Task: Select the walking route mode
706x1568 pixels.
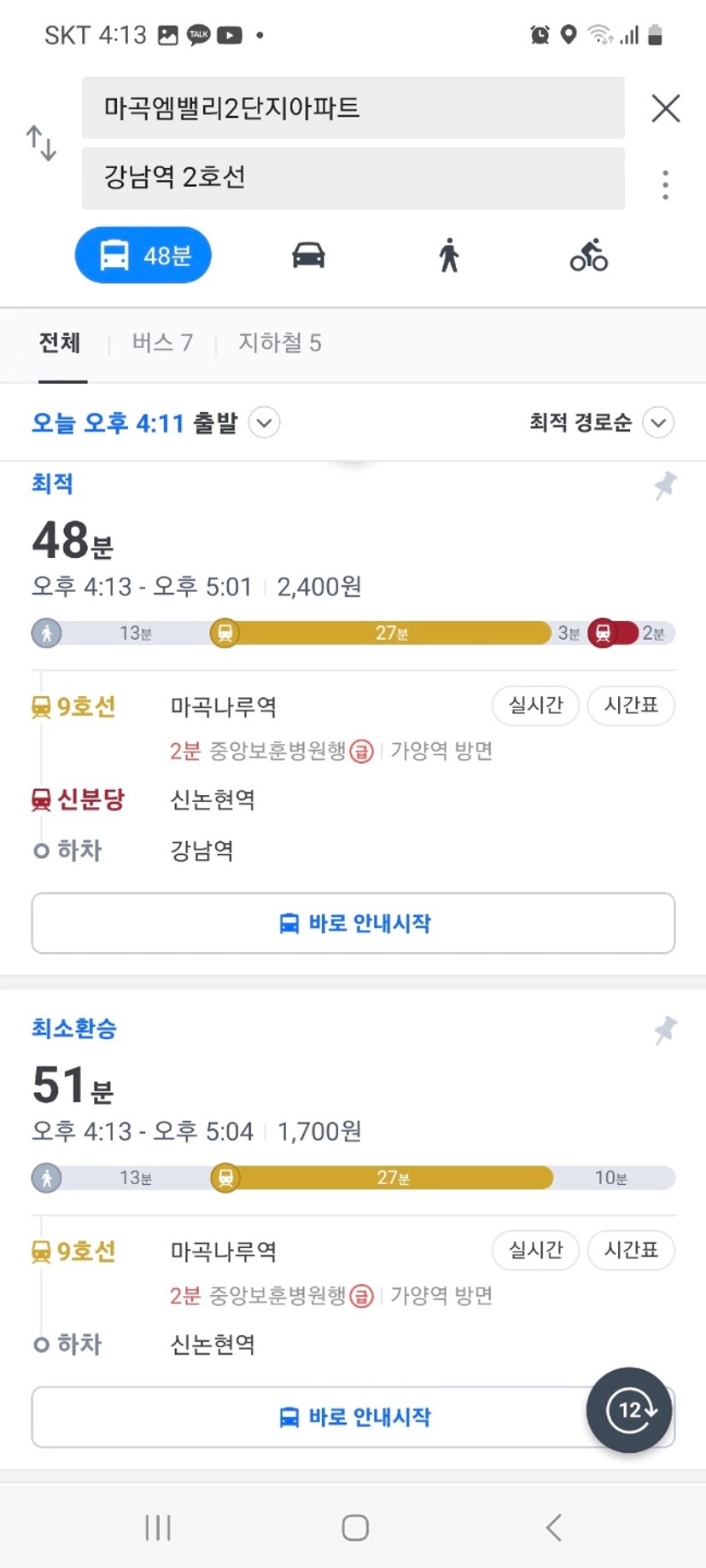Action: coord(449,255)
